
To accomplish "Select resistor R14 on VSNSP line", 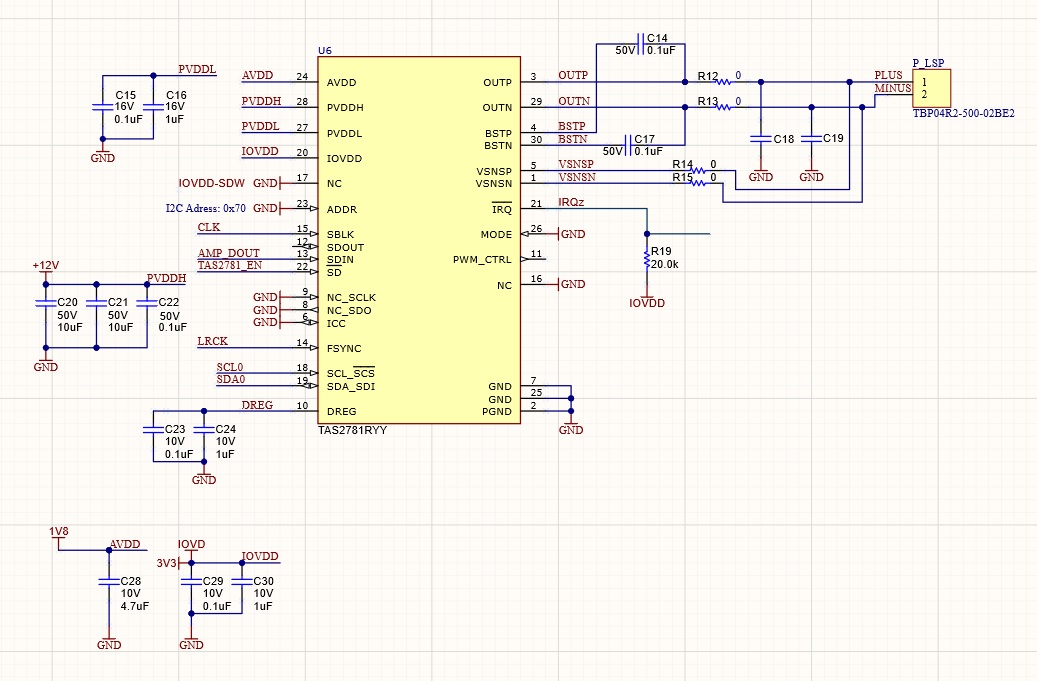I will click(x=698, y=171).
